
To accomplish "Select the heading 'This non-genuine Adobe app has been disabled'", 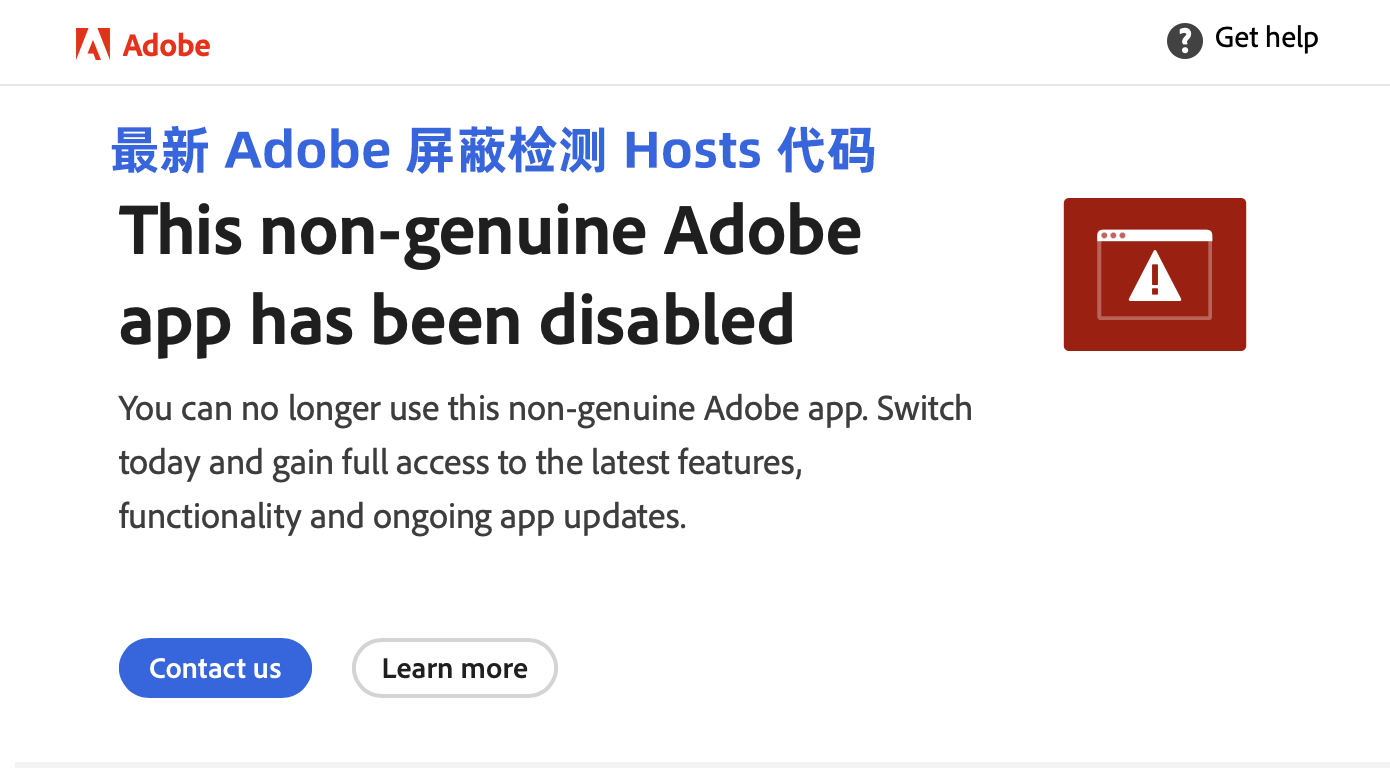I will coord(490,275).
